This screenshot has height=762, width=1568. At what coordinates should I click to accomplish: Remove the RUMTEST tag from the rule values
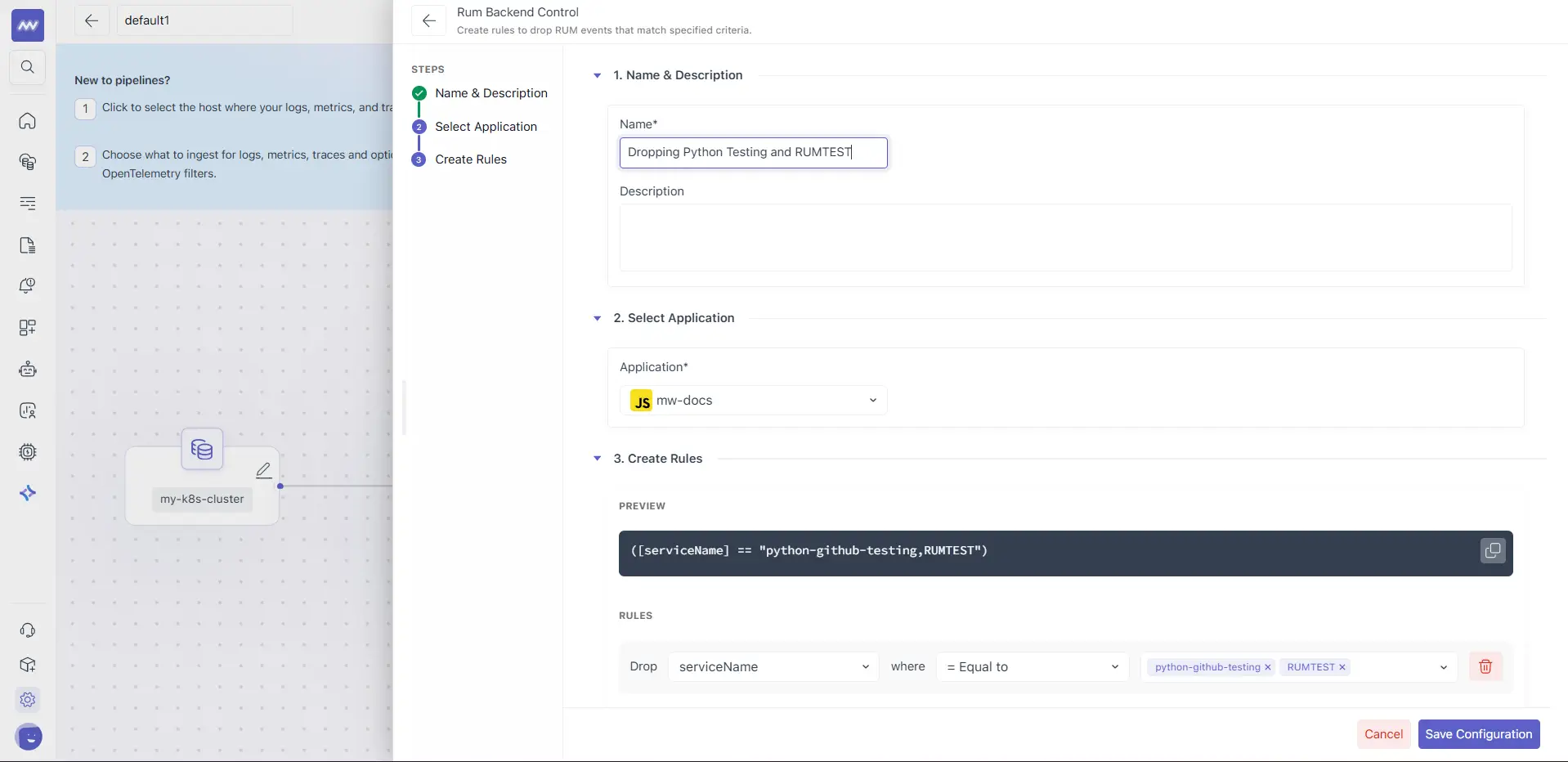1341,667
